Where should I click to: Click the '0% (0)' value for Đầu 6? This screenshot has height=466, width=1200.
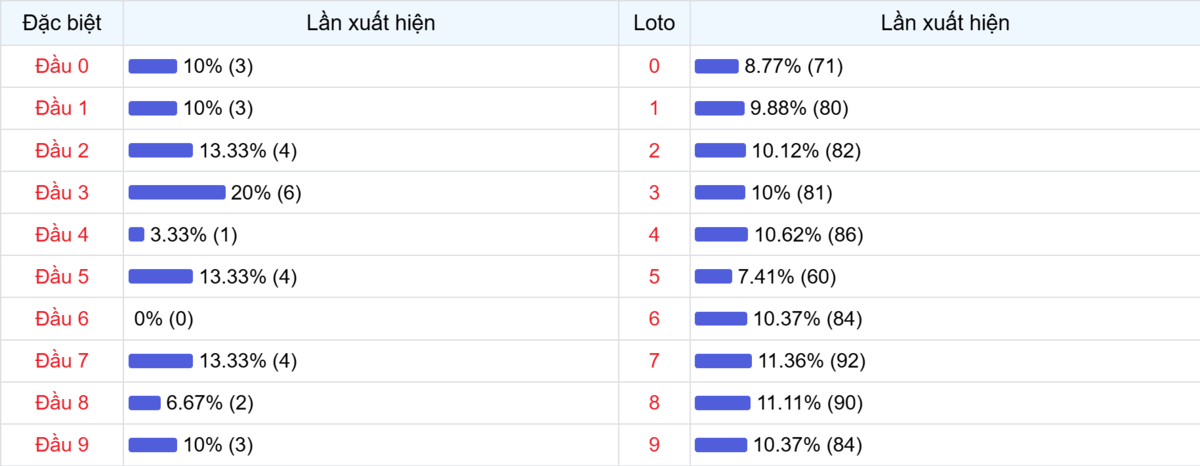point(163,319)
